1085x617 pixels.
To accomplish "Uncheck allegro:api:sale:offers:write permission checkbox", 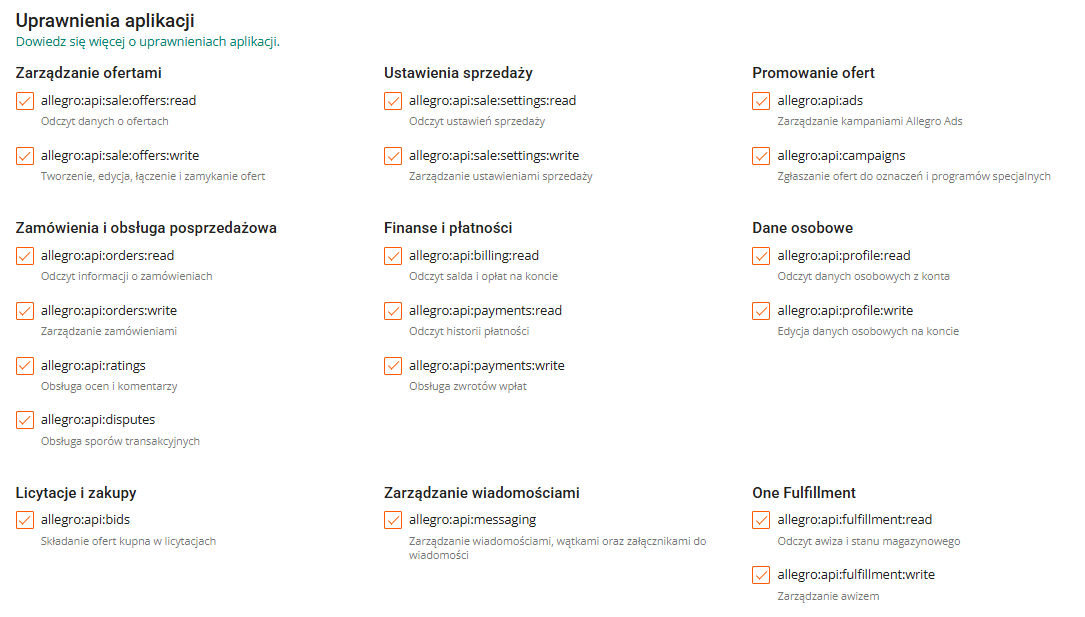I will point(25,156).
